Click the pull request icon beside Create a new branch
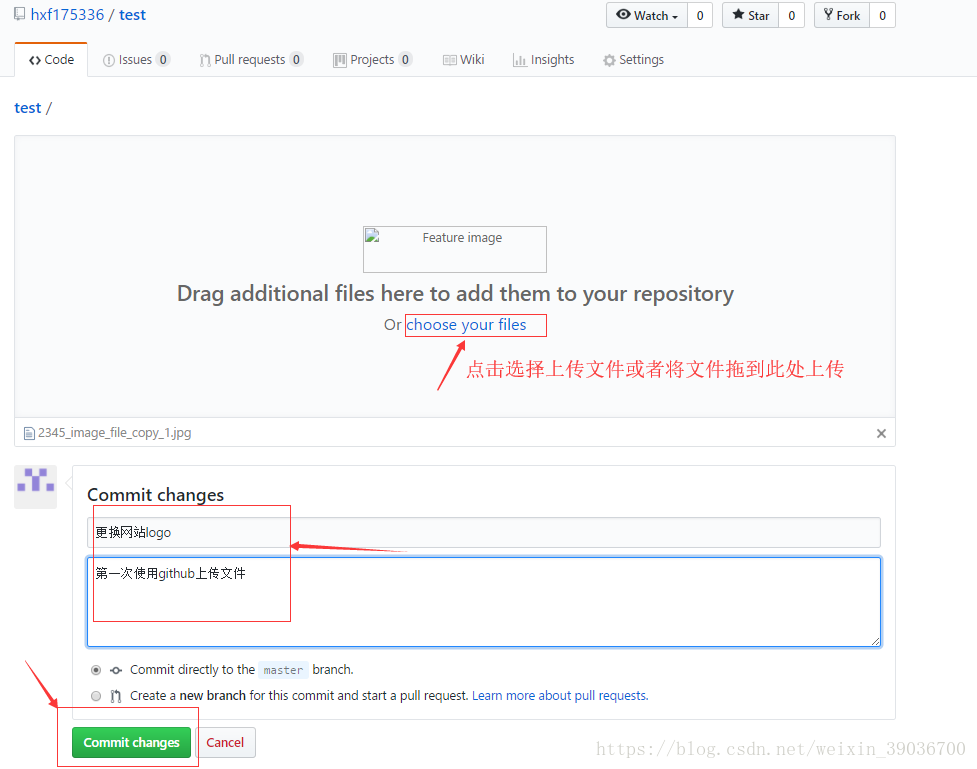This screenshot has height=769, width=977. point(116,696)
